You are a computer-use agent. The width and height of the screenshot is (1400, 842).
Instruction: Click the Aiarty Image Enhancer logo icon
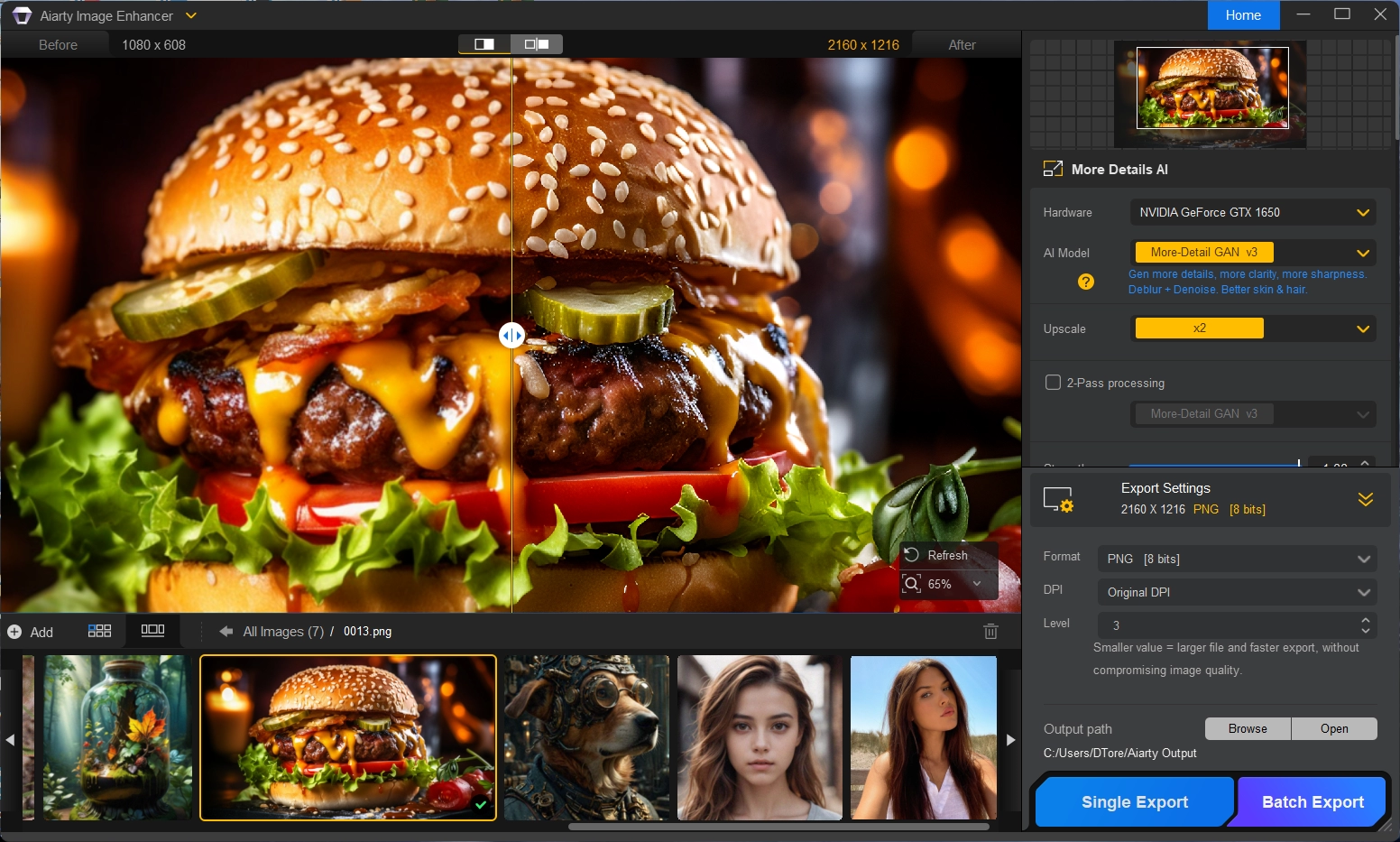click(x=22, y=15)
